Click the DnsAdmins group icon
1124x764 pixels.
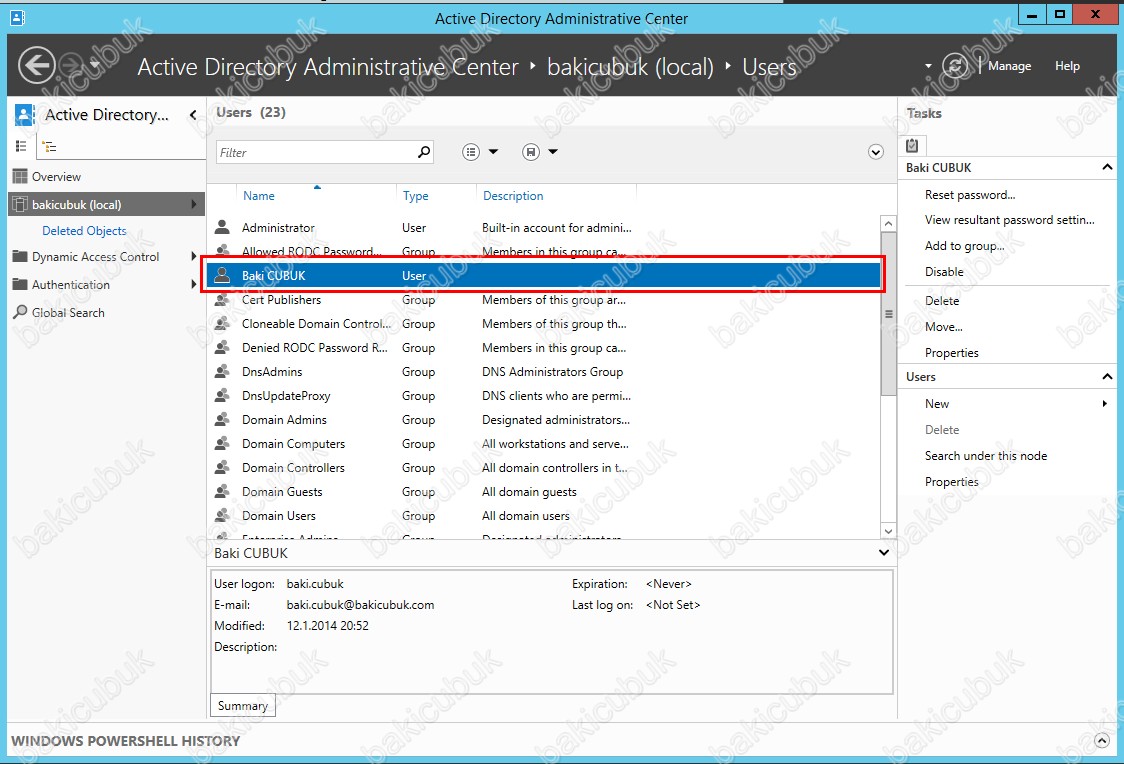pyautogui.click(x=222, y=372)
